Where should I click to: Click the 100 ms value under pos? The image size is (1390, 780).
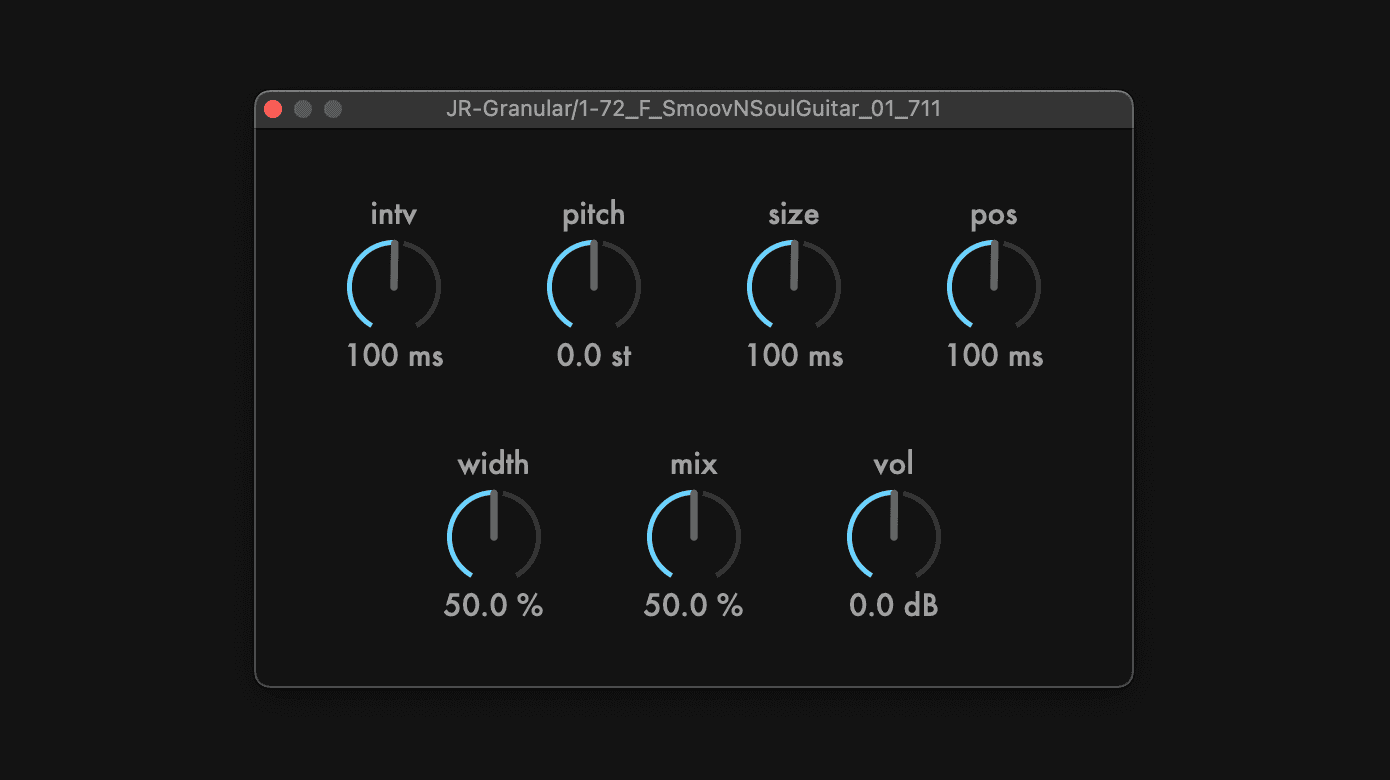pos(994,356)
